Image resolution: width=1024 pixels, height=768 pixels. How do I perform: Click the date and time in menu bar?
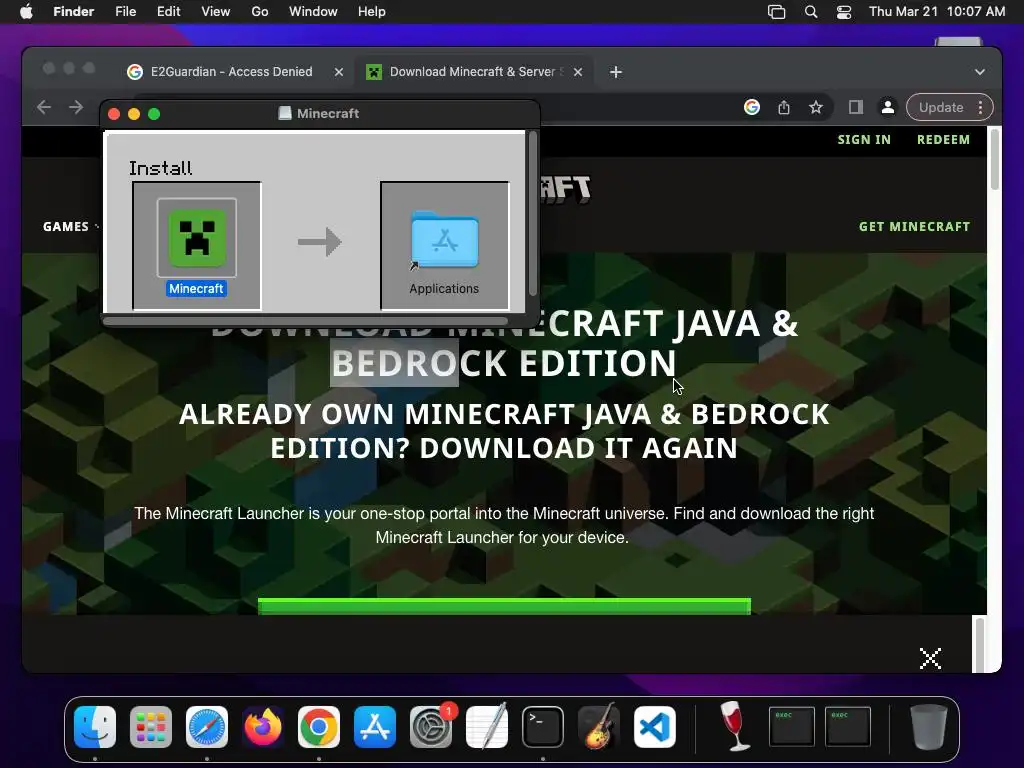pyautogui.click(x=937, y=12)
